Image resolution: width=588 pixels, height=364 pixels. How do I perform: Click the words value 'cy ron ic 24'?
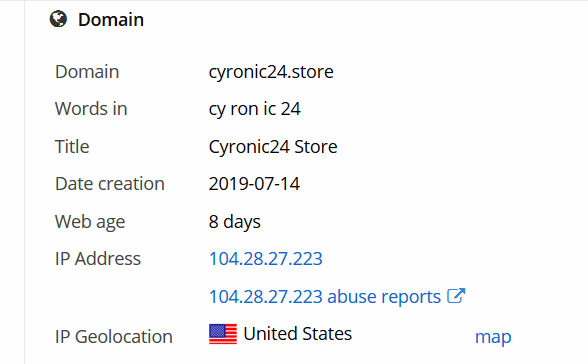(x=254, y=109)
